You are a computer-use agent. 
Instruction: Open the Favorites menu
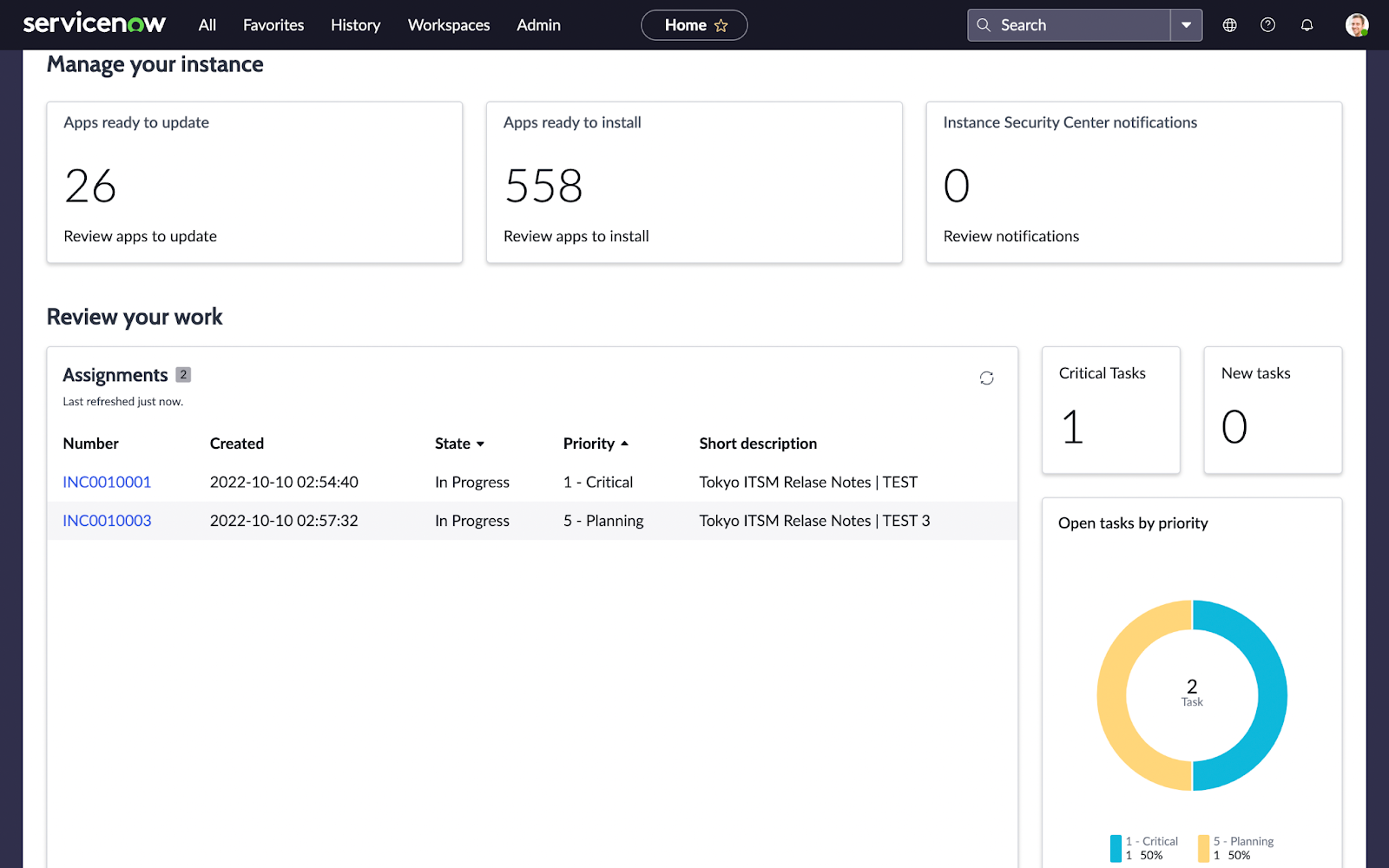pyautogui.click(x=273, y=25)
